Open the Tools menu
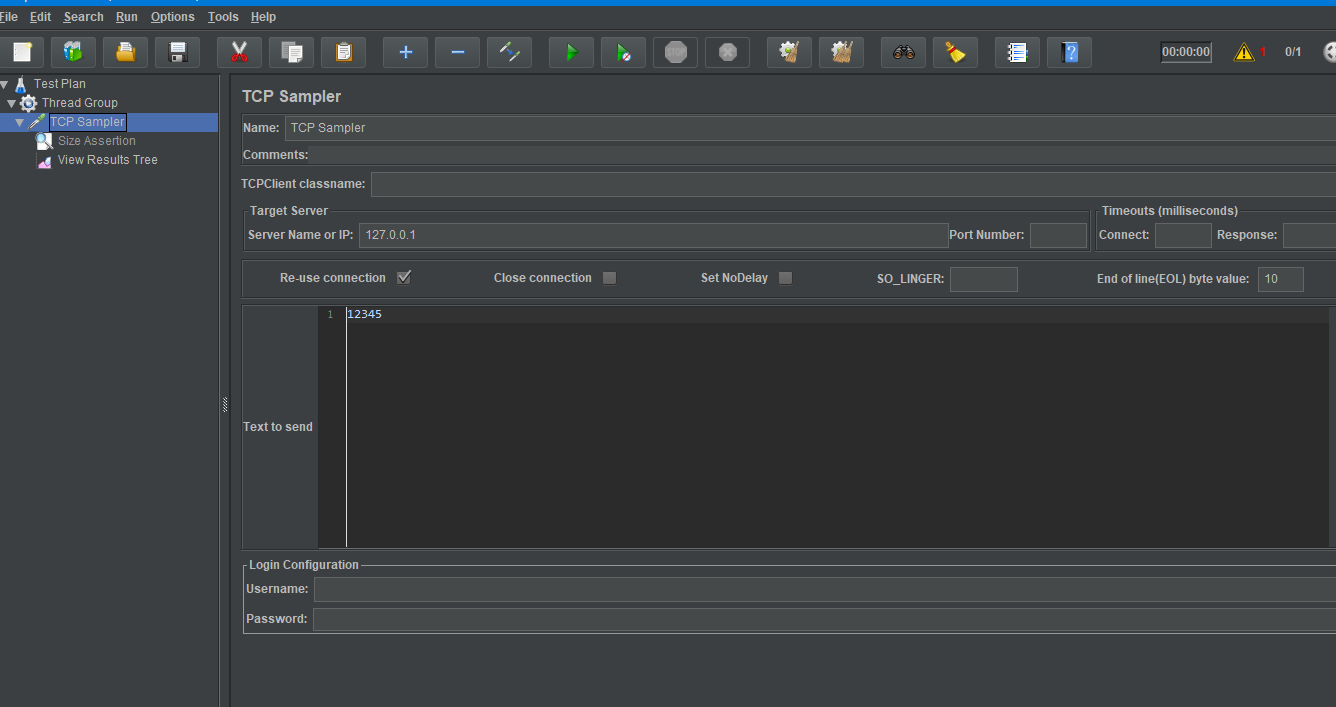1336x707 pixels. [x=223, y=17]
